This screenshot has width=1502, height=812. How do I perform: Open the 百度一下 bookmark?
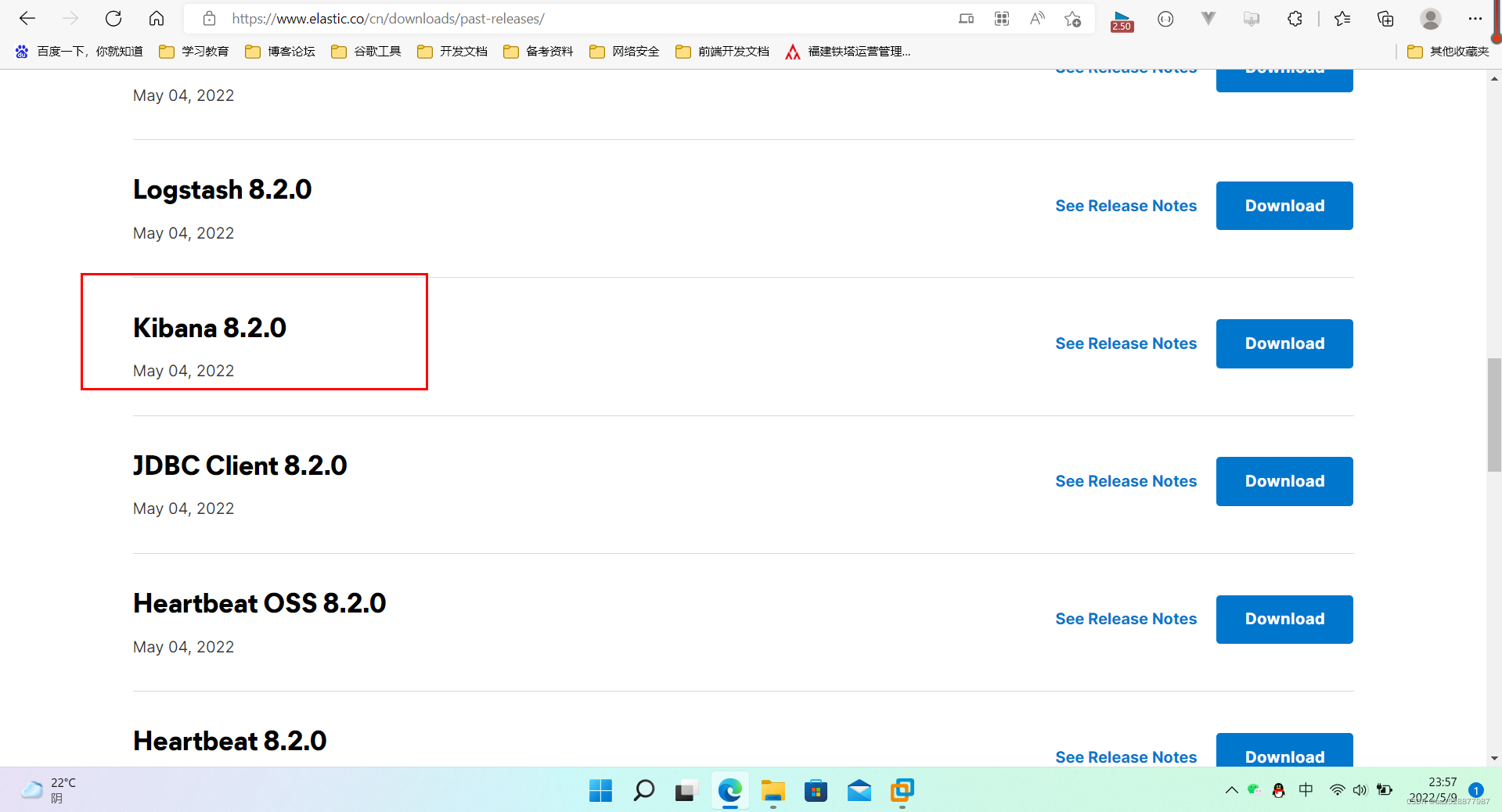78,52
